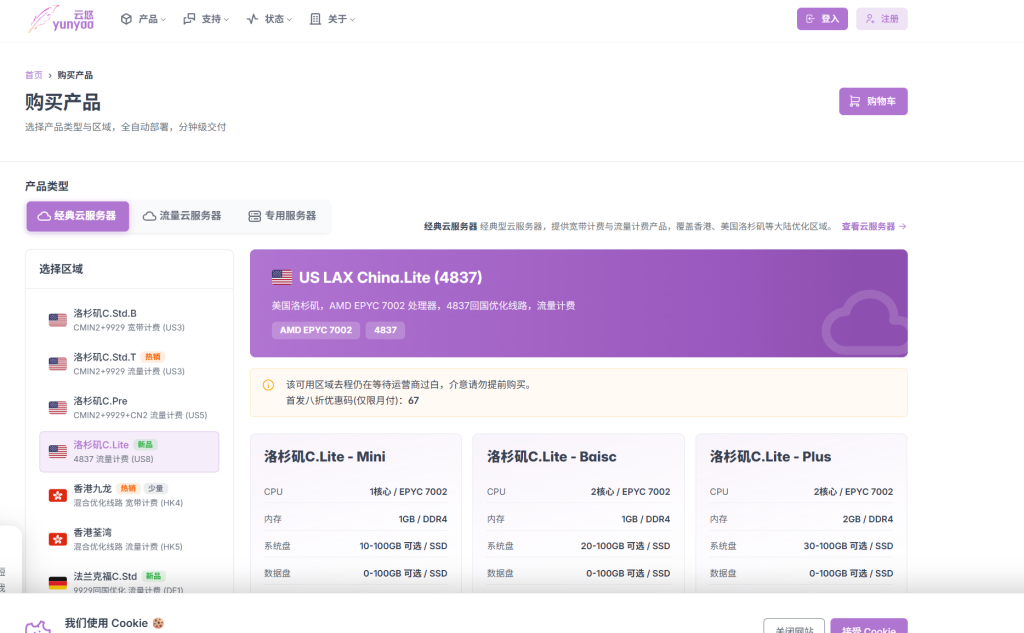Click the 接受 Cookie button
The height and width of the screenshot is (633, 1024).
(869, 626)
